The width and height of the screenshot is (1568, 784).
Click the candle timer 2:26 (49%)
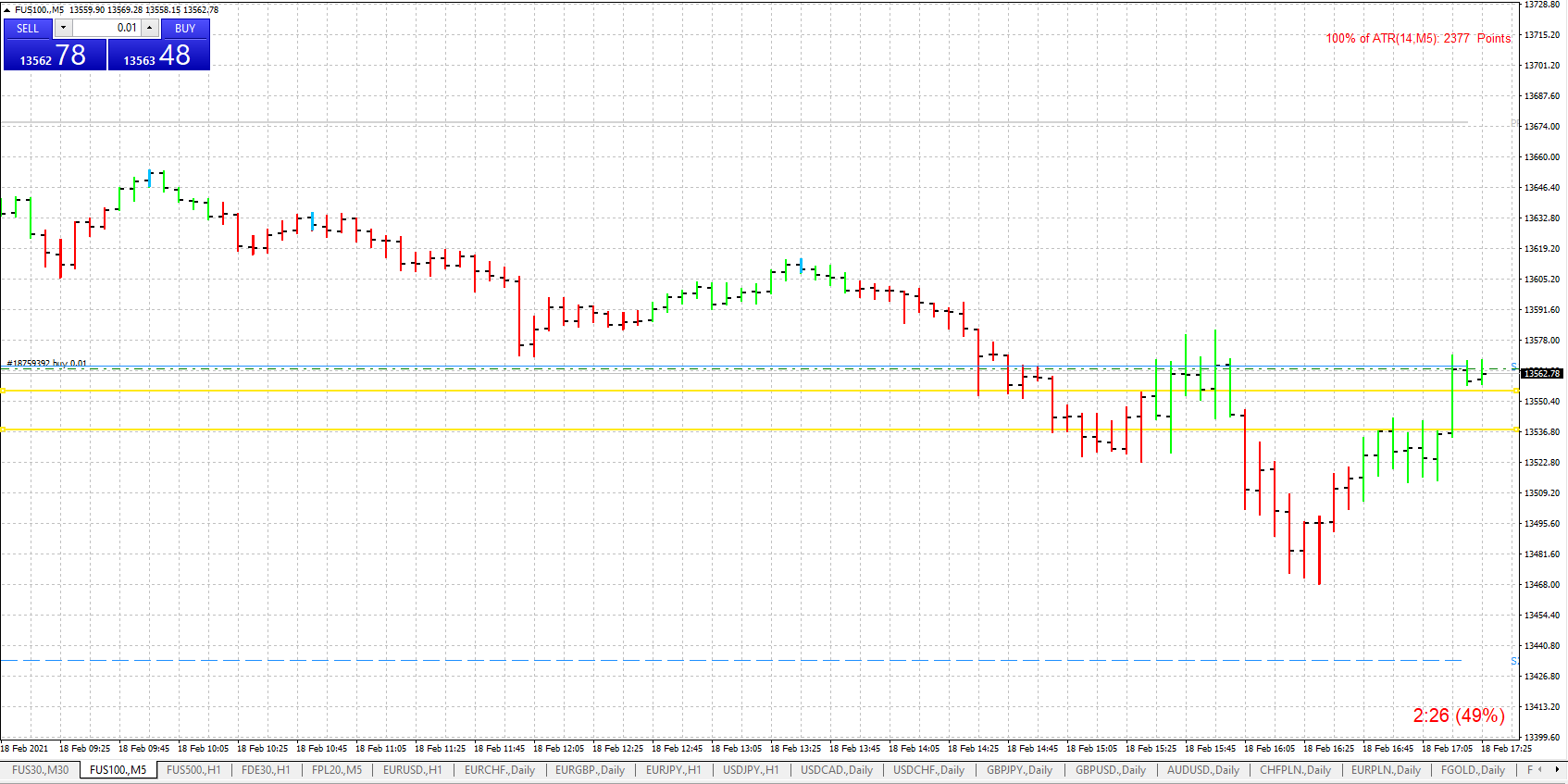1459,716
